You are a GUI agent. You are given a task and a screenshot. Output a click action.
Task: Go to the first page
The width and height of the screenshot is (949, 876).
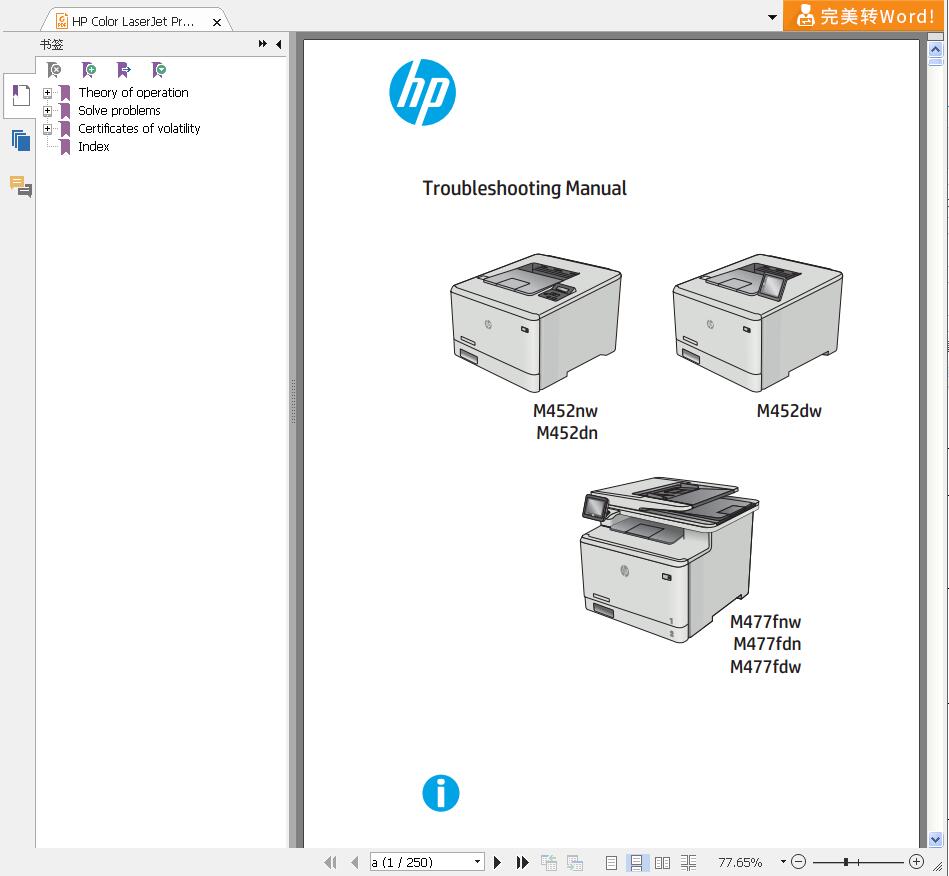click(330, 862)
